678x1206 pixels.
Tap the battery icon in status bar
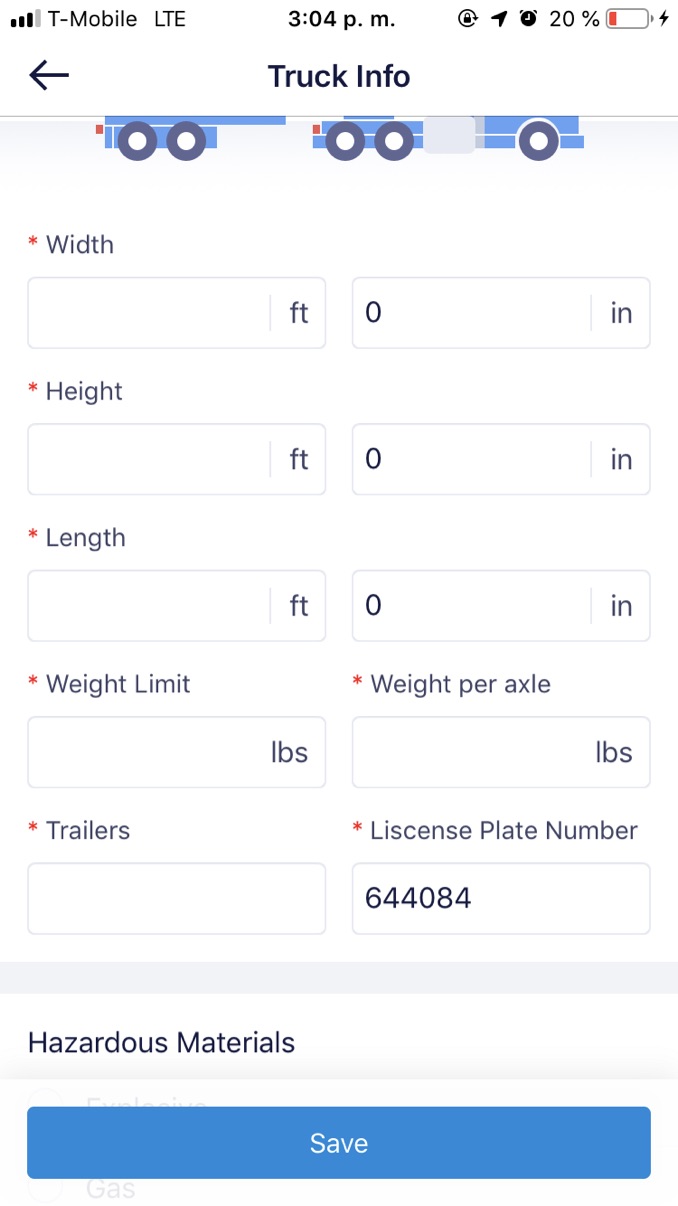(x=628, y=19)
